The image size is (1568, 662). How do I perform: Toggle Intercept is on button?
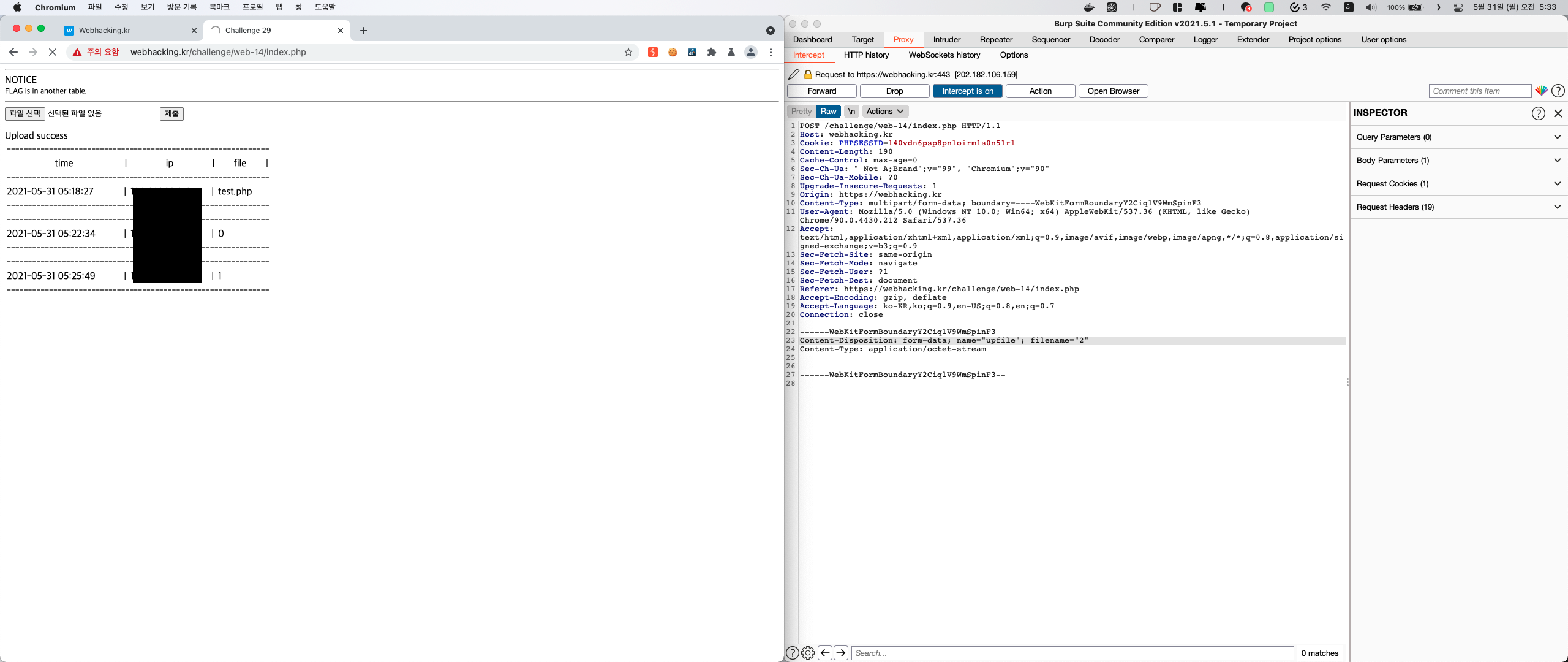pos(967,91)
